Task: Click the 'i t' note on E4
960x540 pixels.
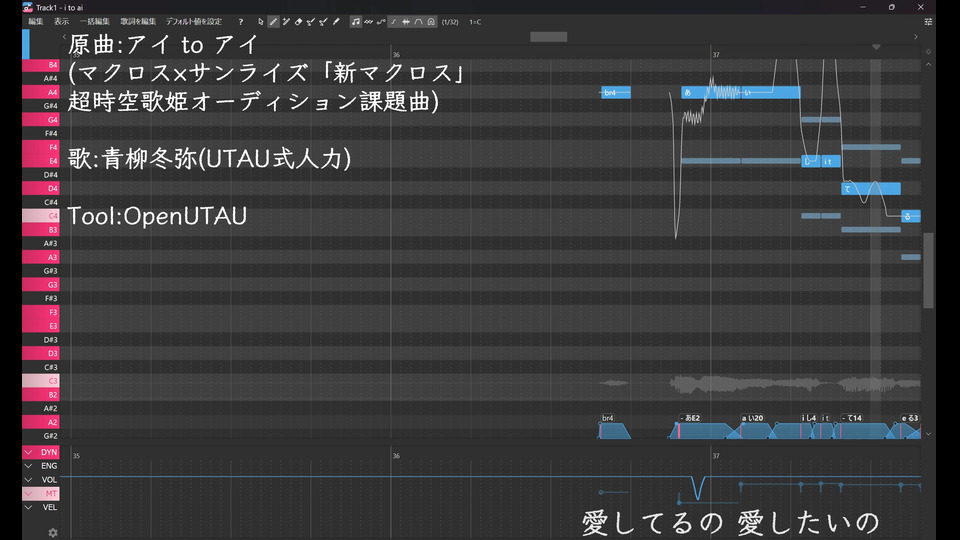Action: [830, 162]
